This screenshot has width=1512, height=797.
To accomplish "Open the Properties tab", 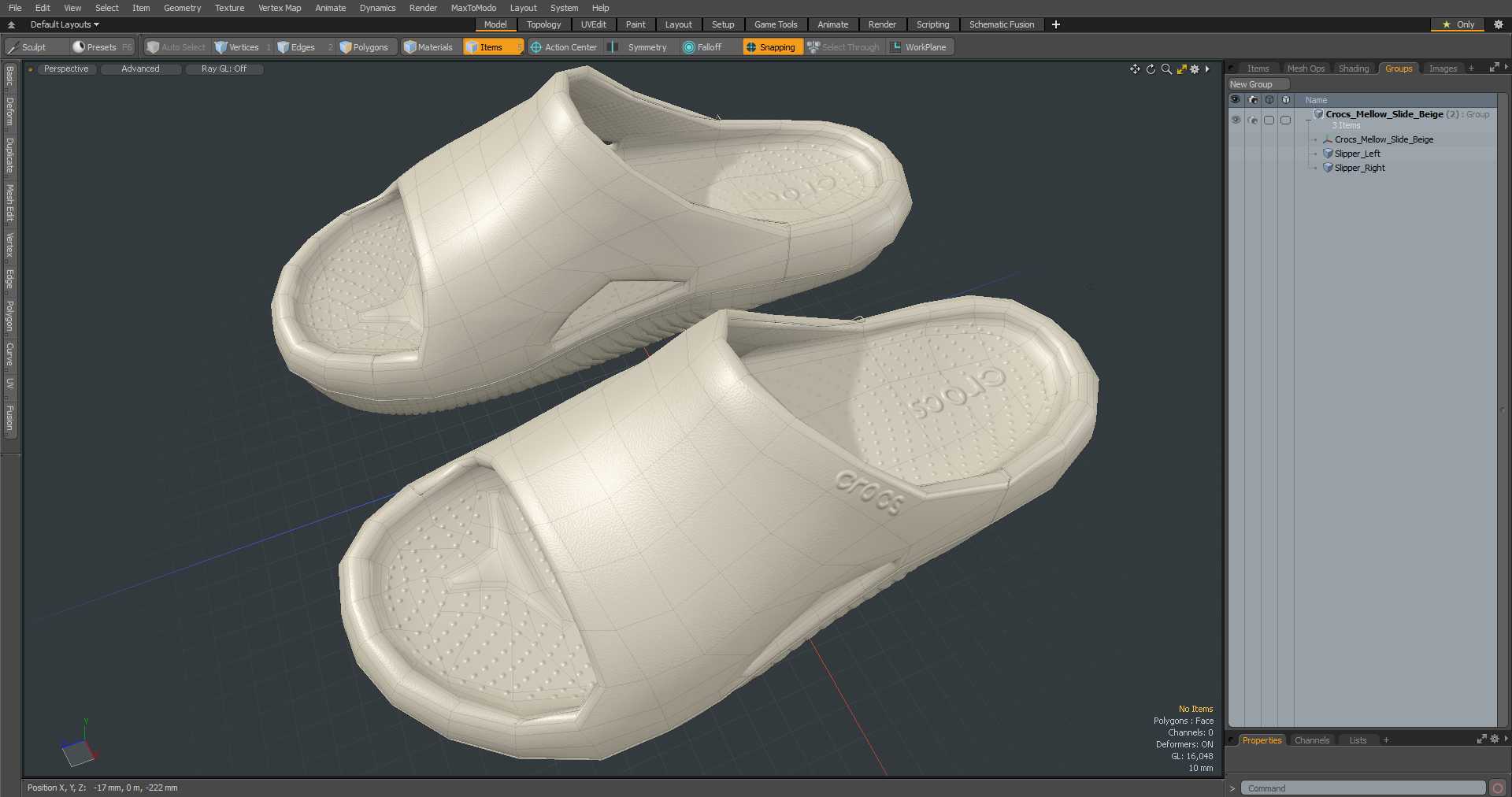I will [1262, 740].
